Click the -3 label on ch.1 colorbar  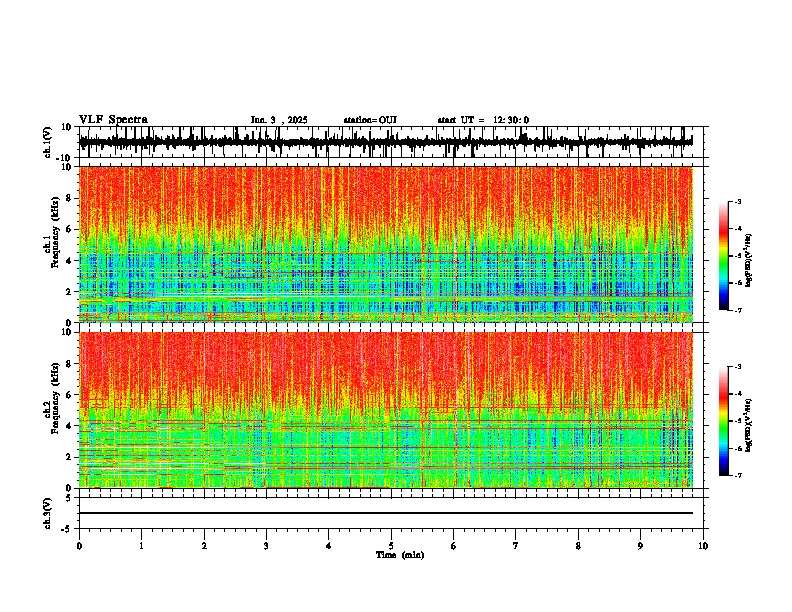click(x=737, y=202)
